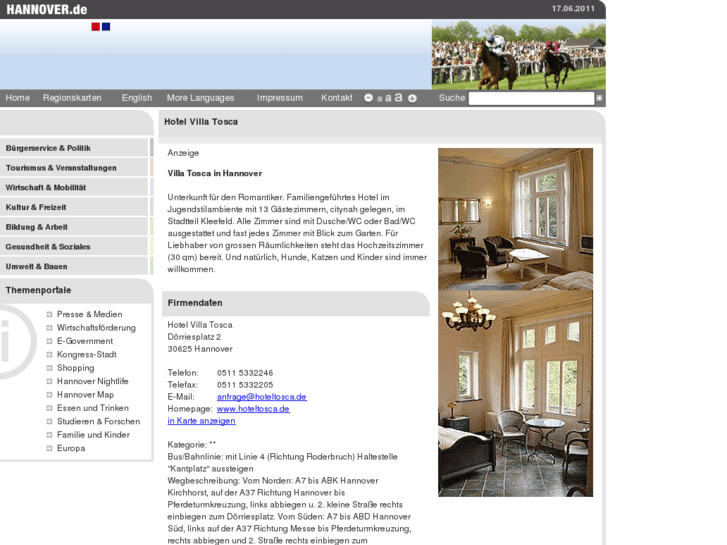Screen dimensions: 727x545
Task: Click the blue square in header logo
Action: 106,27
